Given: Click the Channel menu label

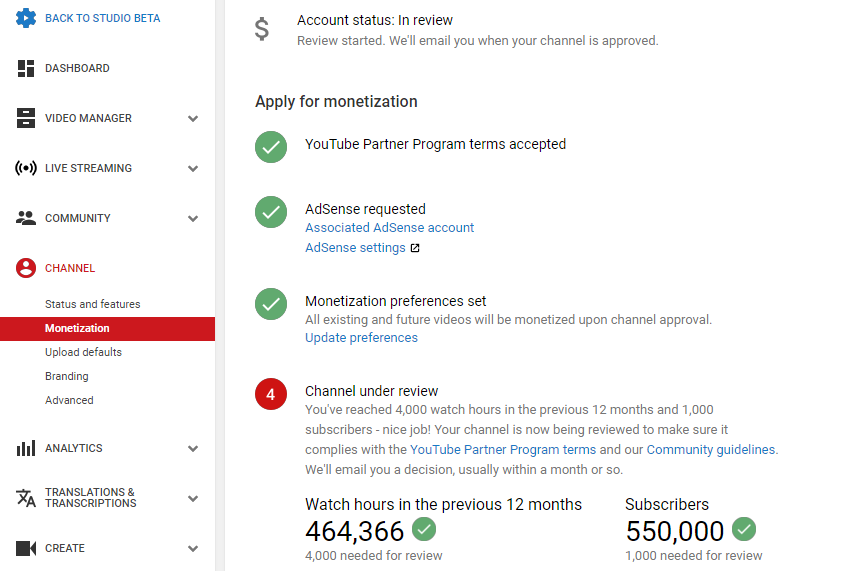Looking at the screenshot, I should tap(70, 268).
